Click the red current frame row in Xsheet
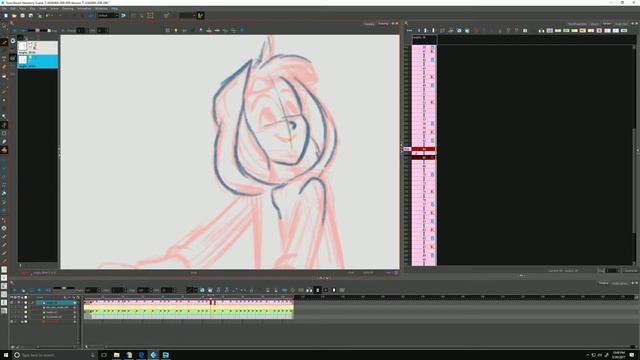Image resolution: width=640 pixels, height=360 pixels. click(424, 149)
